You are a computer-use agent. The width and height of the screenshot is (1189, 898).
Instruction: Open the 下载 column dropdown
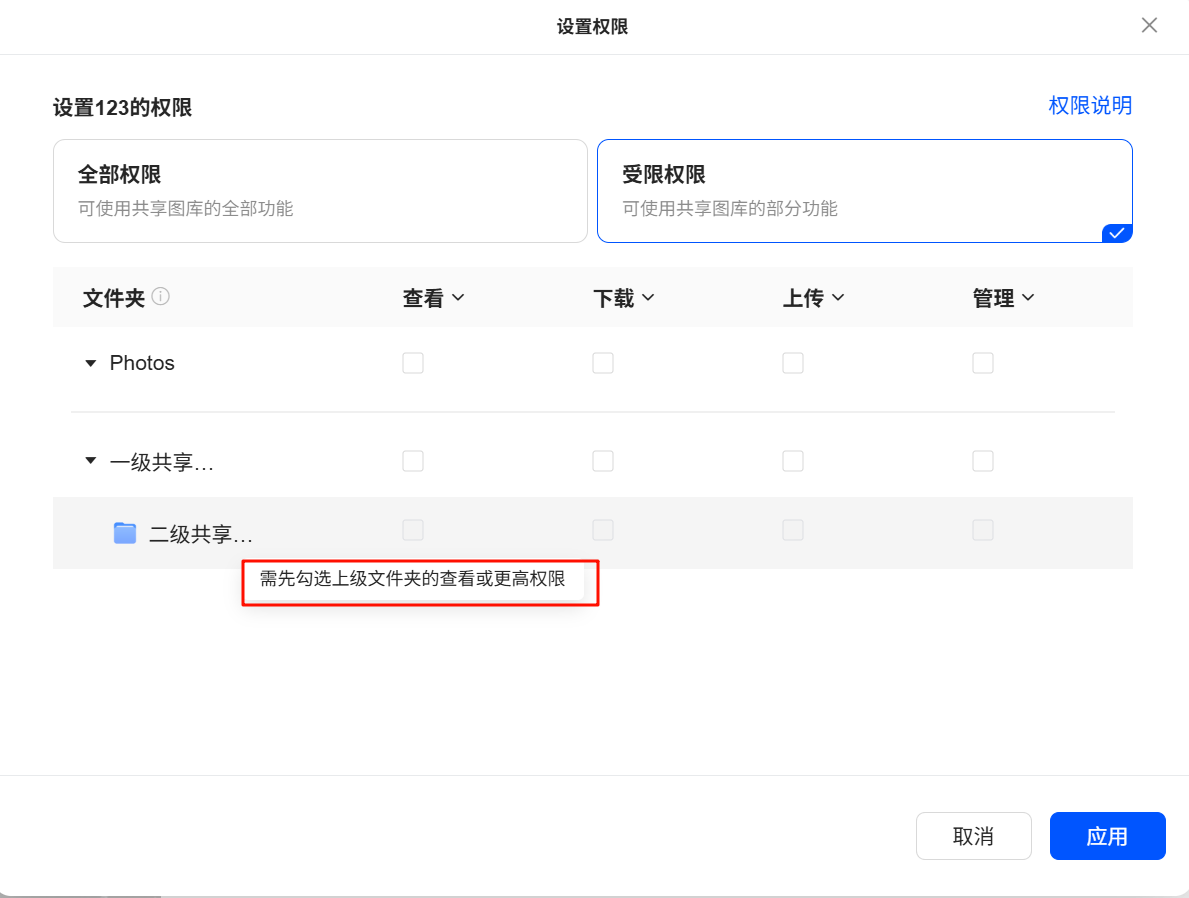[623, 296]
